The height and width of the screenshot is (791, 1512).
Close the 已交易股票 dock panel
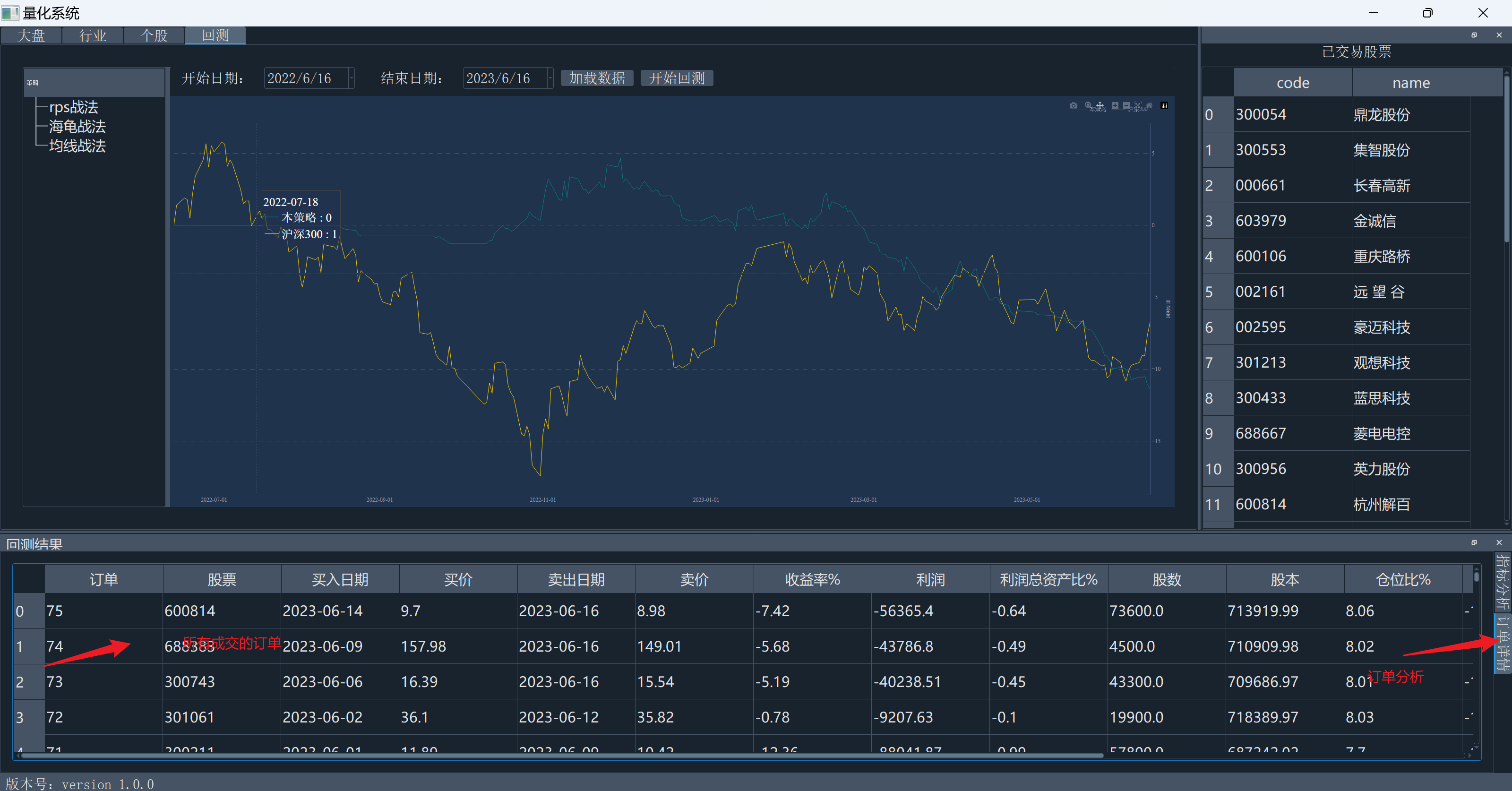[1499, 35]
